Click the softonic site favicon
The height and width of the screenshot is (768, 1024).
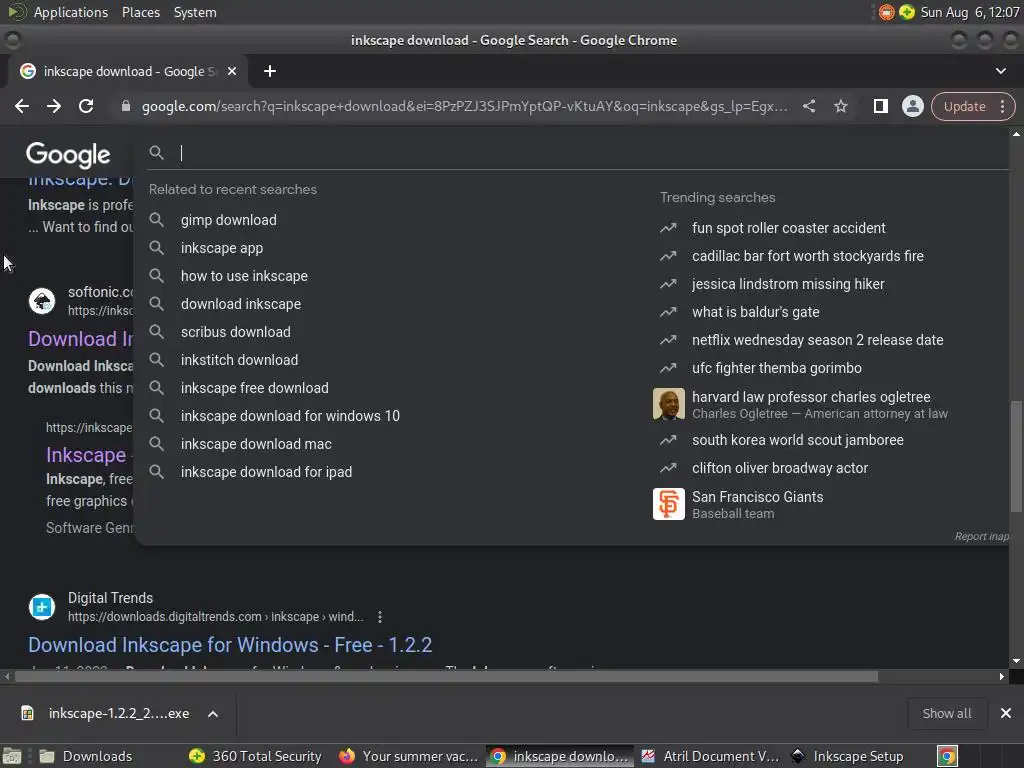pos(42,301)
